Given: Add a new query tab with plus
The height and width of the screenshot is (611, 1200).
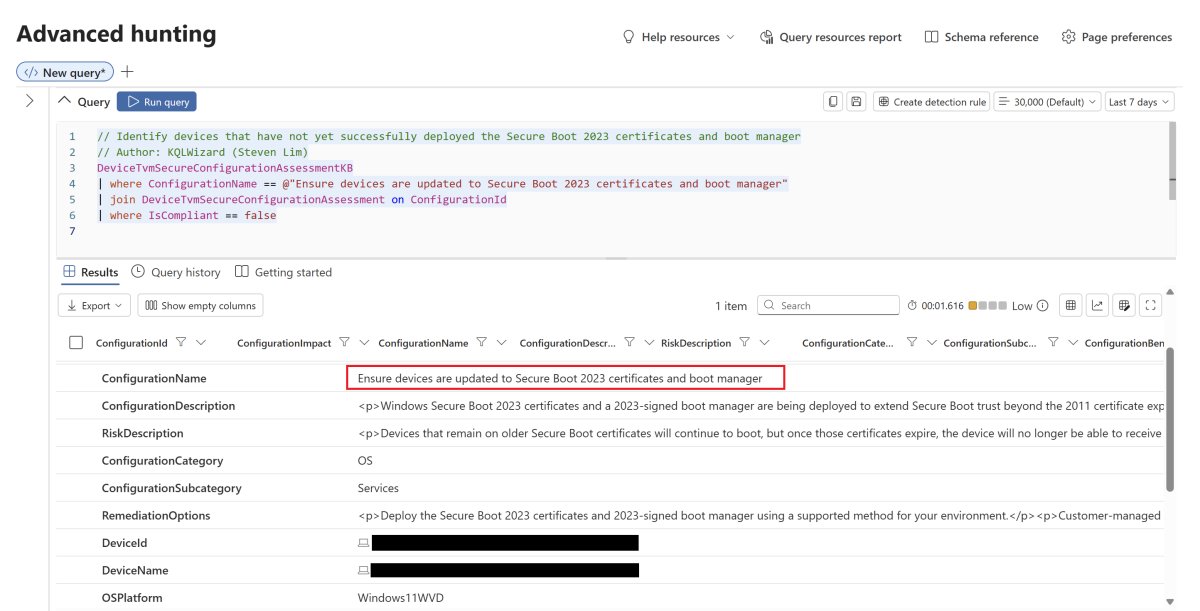Looking at the screenshot, I should tap(127, 72).
